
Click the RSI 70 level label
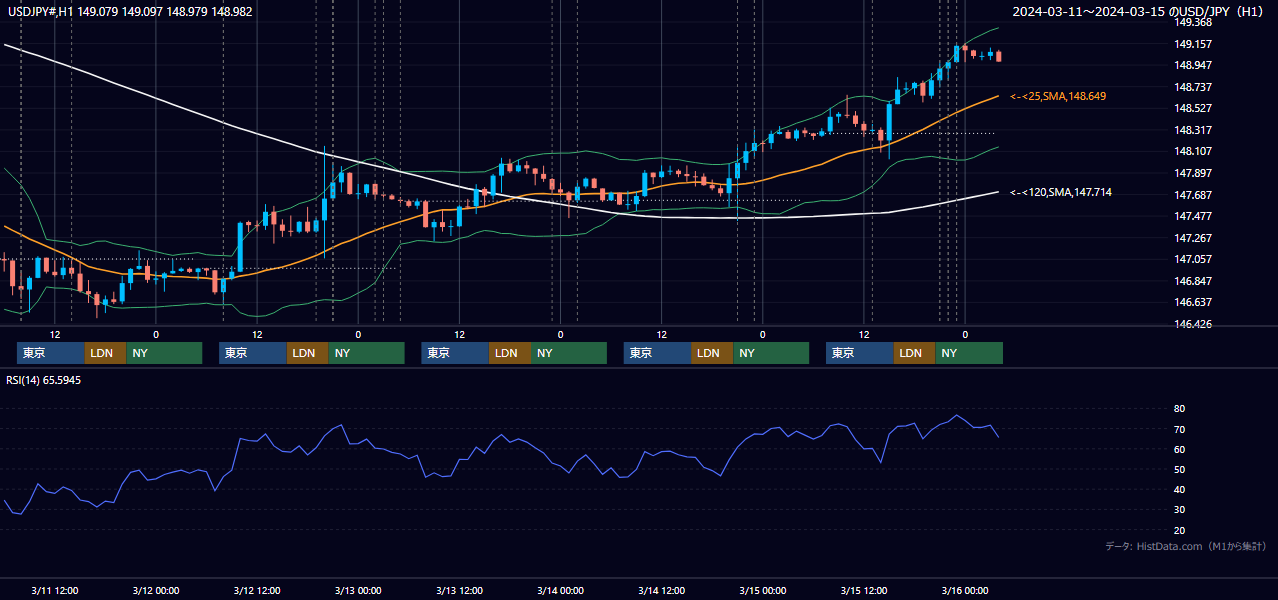1179,429
